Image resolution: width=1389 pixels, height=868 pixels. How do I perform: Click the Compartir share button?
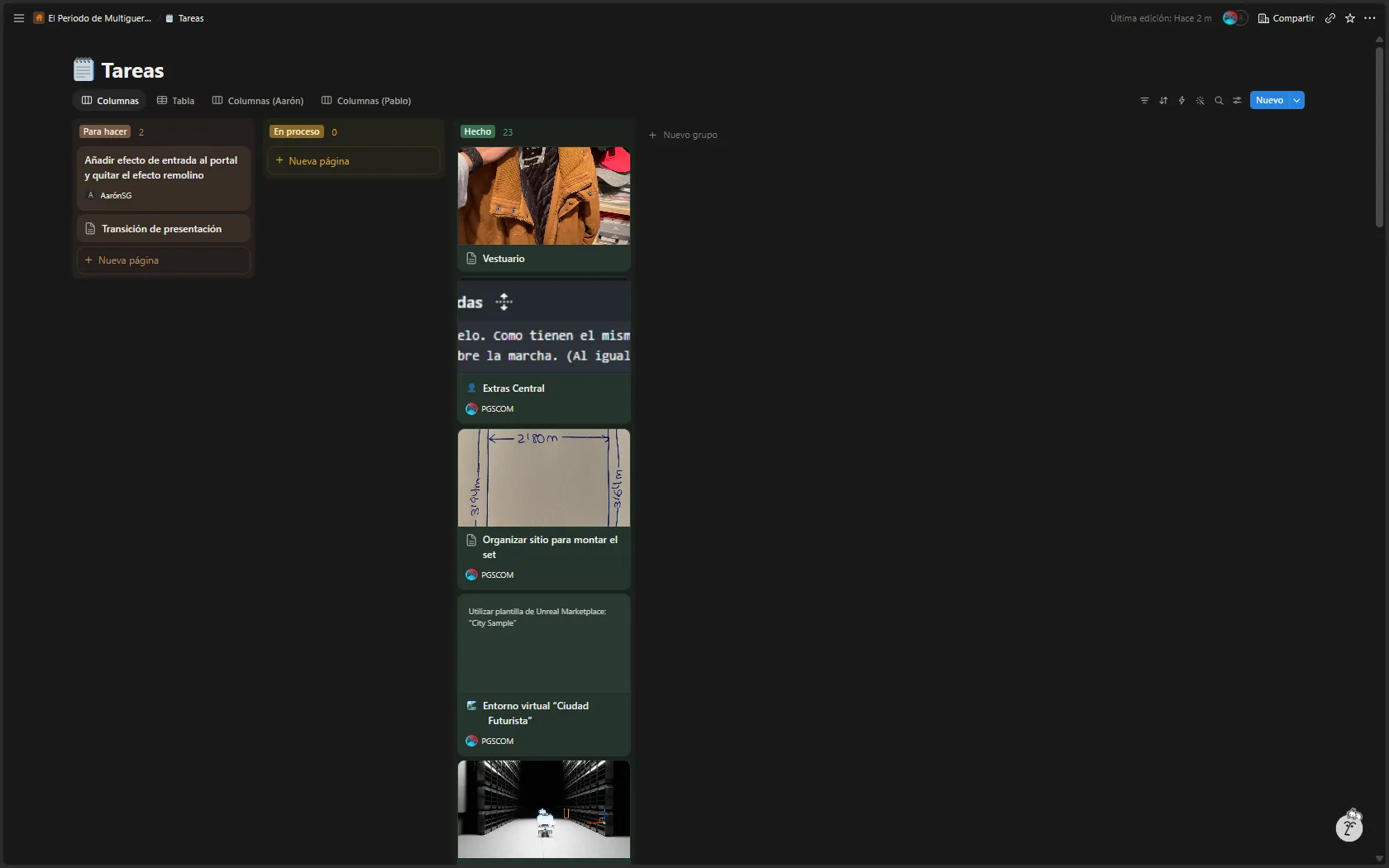pyautogui.click(x=1286, y=18)
